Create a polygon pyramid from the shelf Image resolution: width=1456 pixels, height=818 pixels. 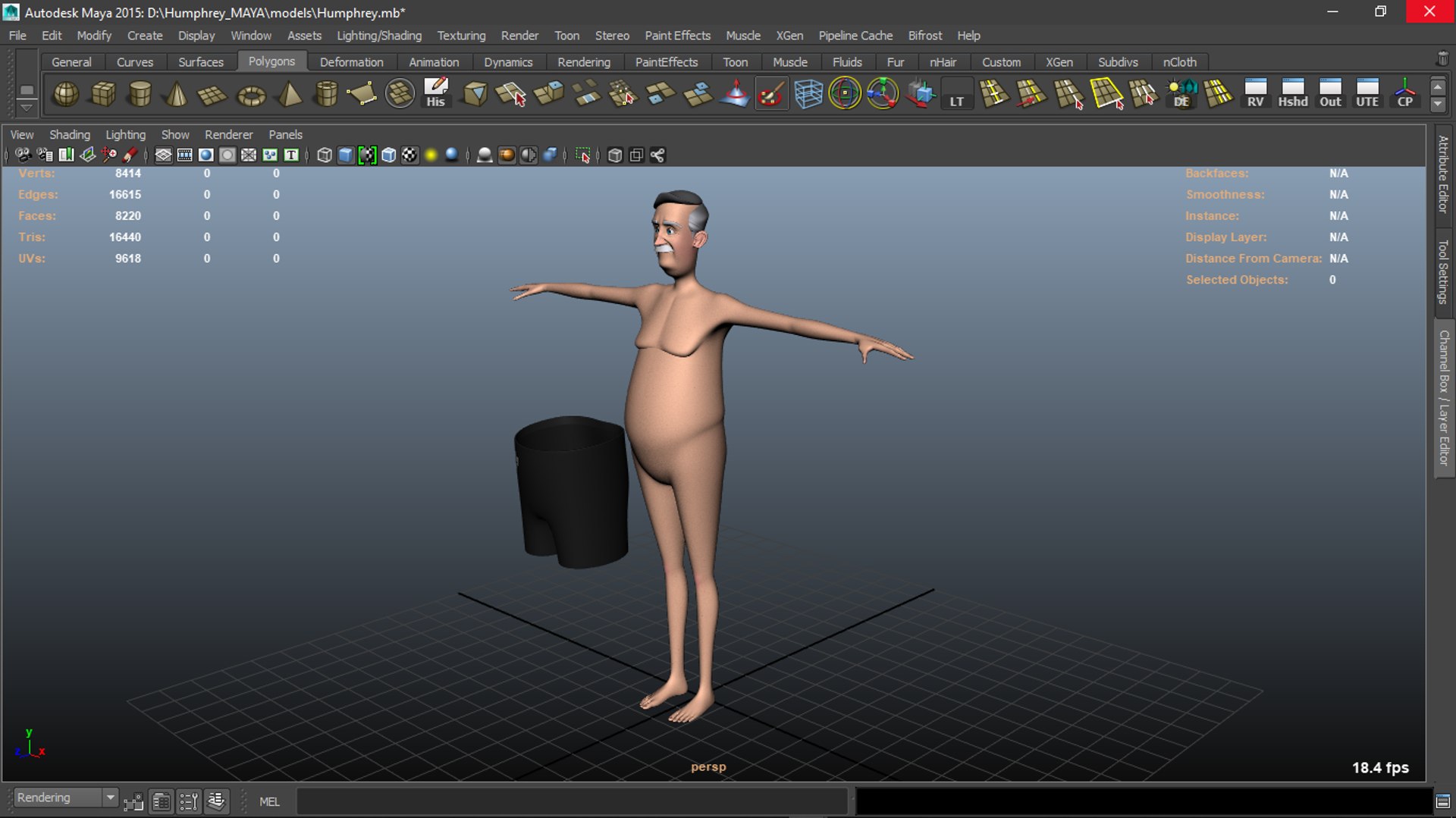pos(289,94)
